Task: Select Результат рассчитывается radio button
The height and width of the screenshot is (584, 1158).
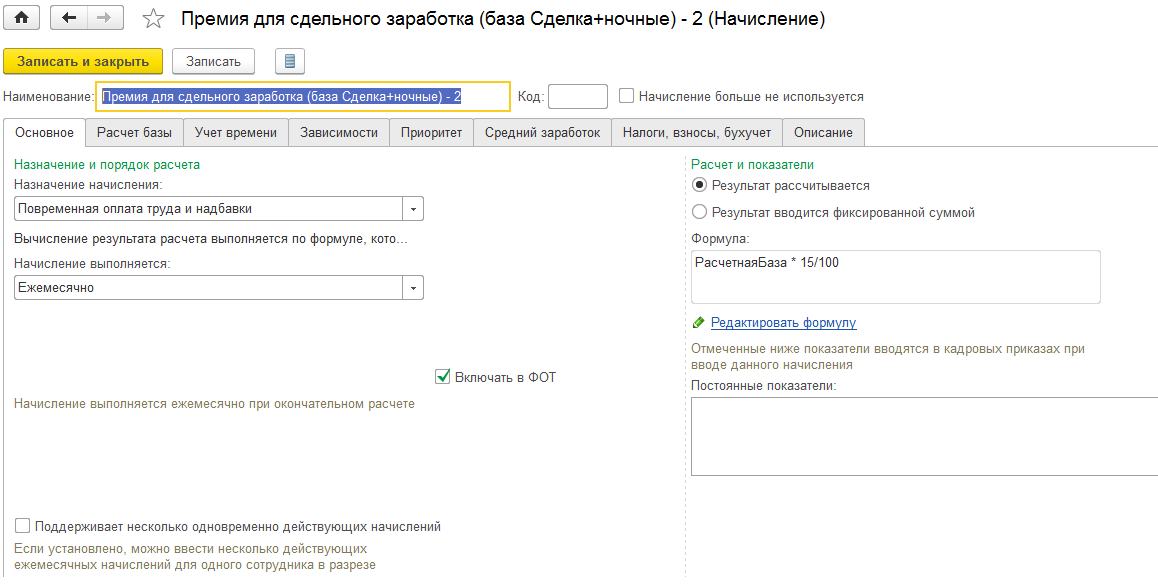Action: [x=699, y=185]
